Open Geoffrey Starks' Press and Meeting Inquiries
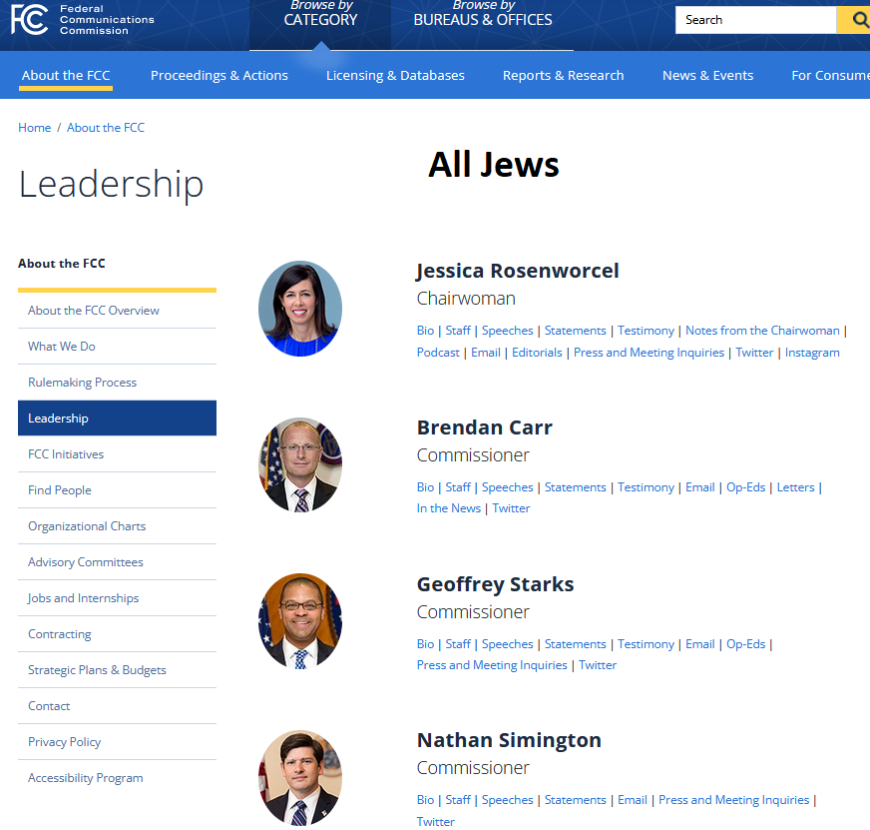Image resolution: width=870 pixels, height=830 pixels. click(492, 665)
